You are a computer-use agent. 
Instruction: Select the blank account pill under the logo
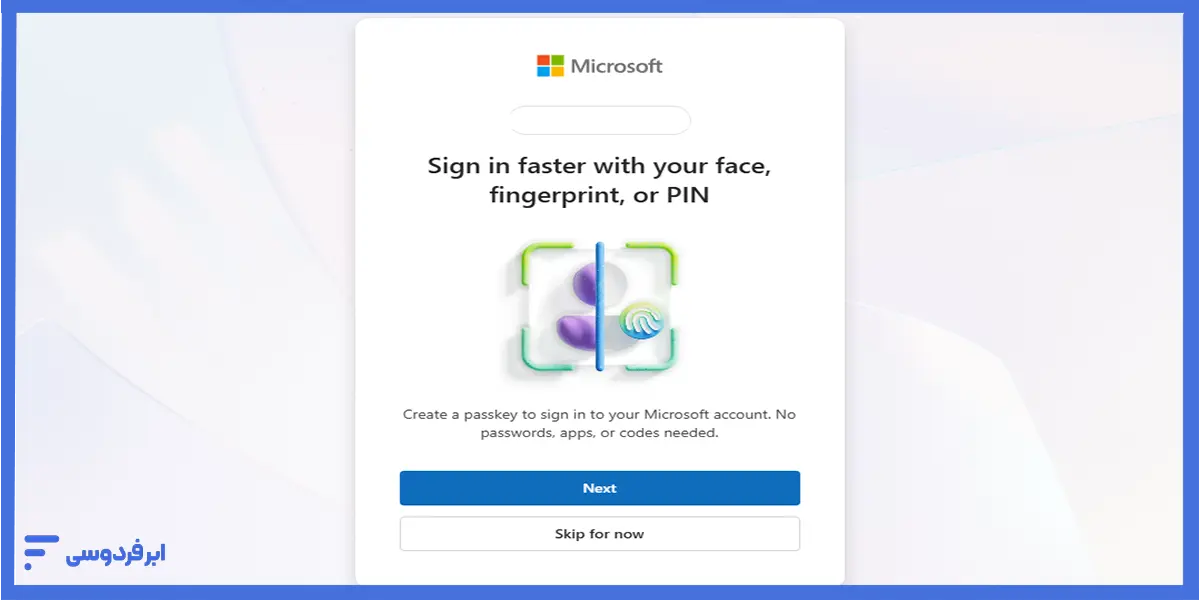click(600, 120)
